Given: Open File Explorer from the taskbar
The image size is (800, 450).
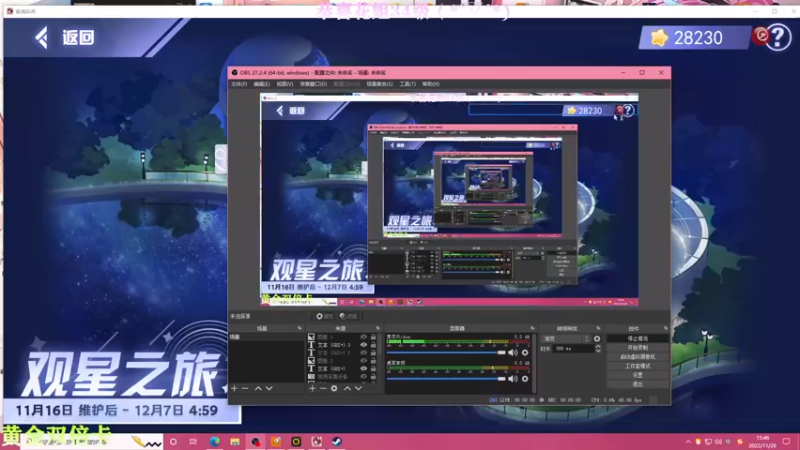Looking at the screenshot, I should 235,442.
